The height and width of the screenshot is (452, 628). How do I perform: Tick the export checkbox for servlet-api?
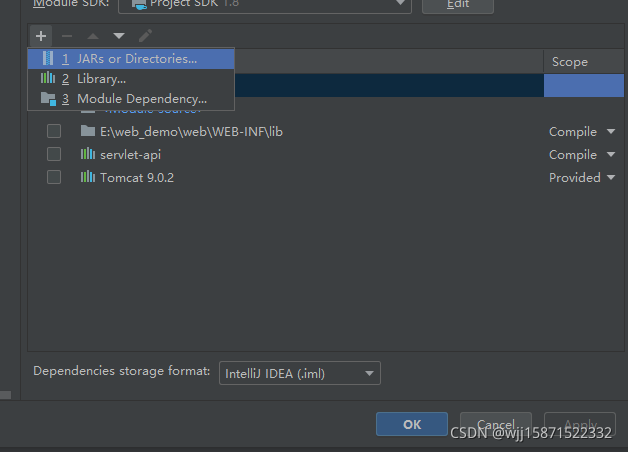pyautogui.click(x=54, y=154)
